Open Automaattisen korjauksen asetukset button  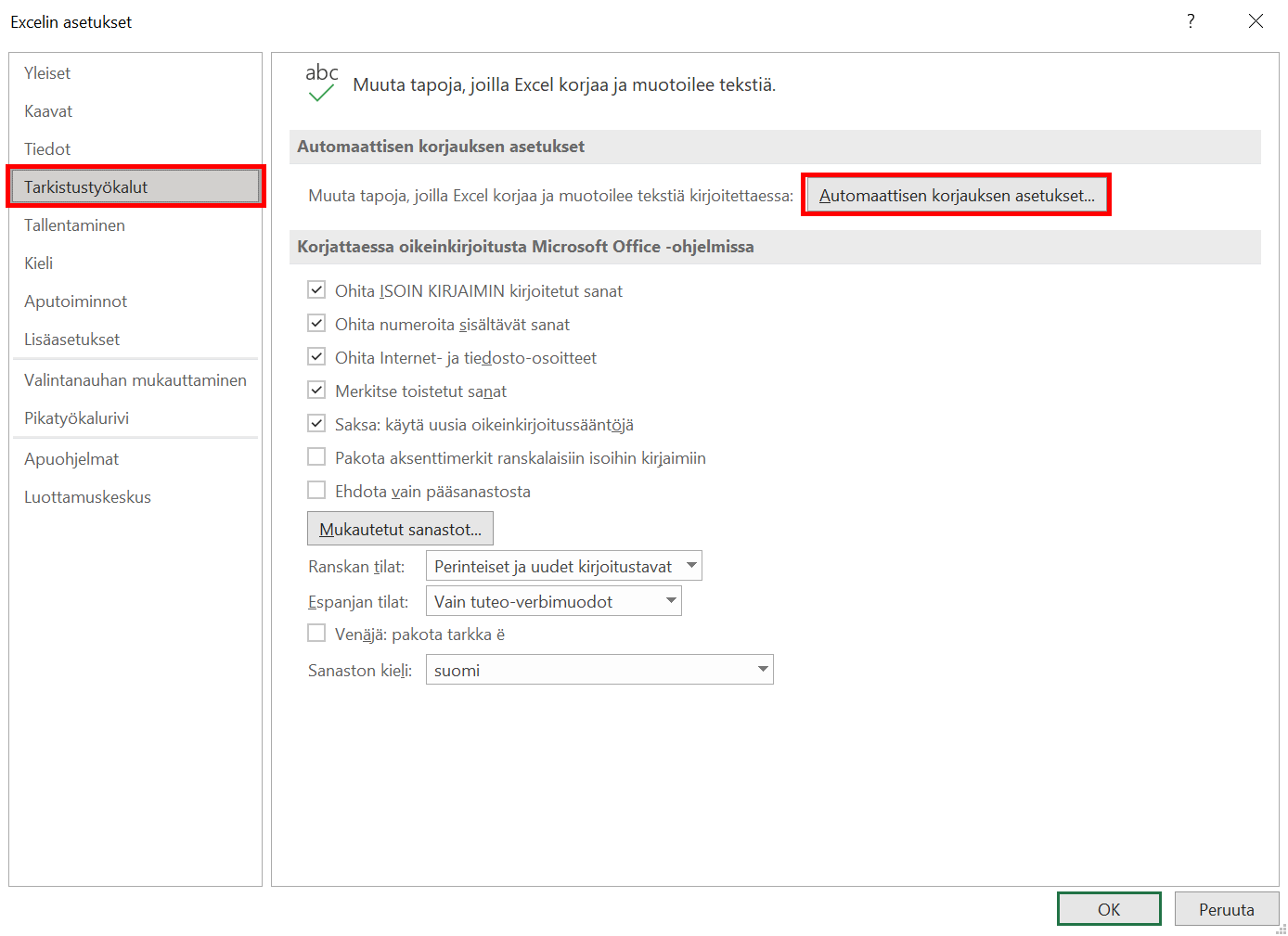[x=957, y=196]
